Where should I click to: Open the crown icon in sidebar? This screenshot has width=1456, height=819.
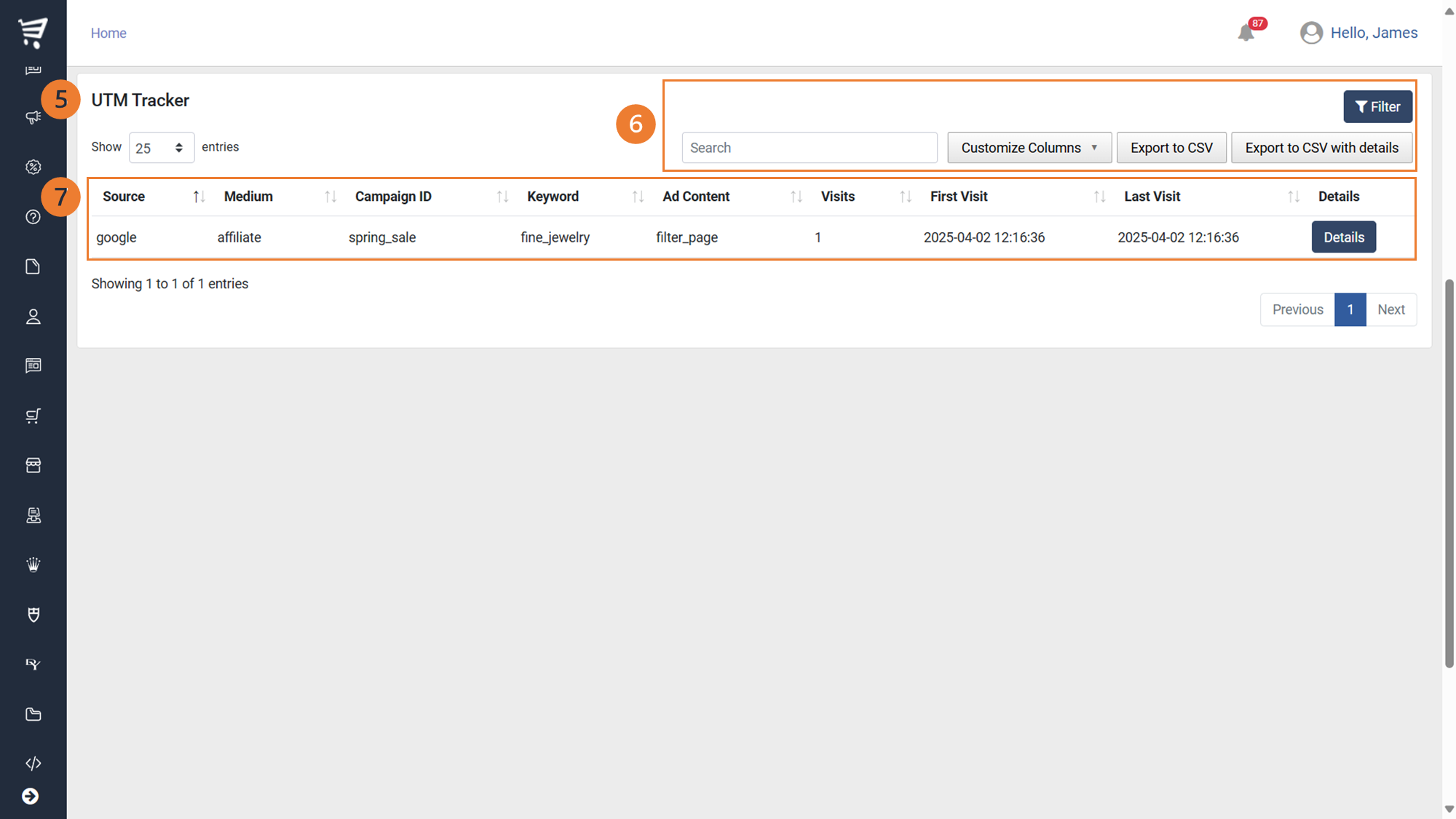click(33, 565)
